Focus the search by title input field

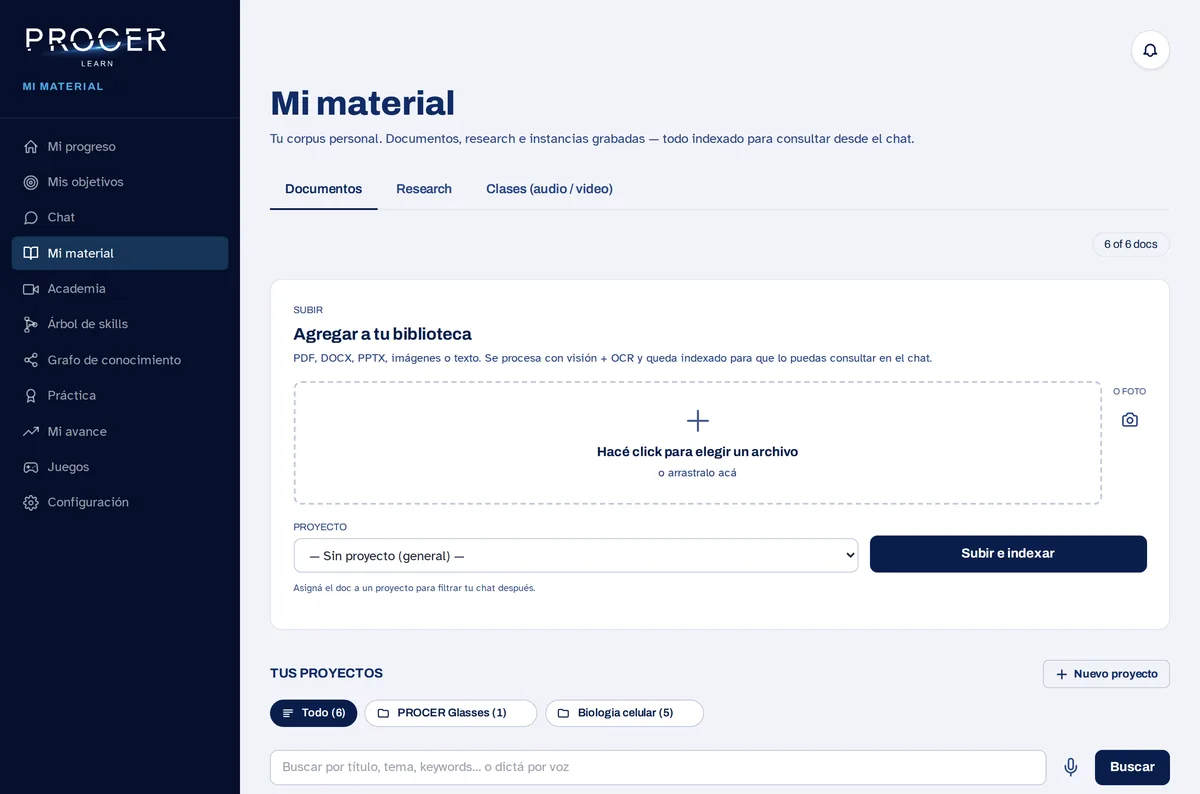[658, 767]
